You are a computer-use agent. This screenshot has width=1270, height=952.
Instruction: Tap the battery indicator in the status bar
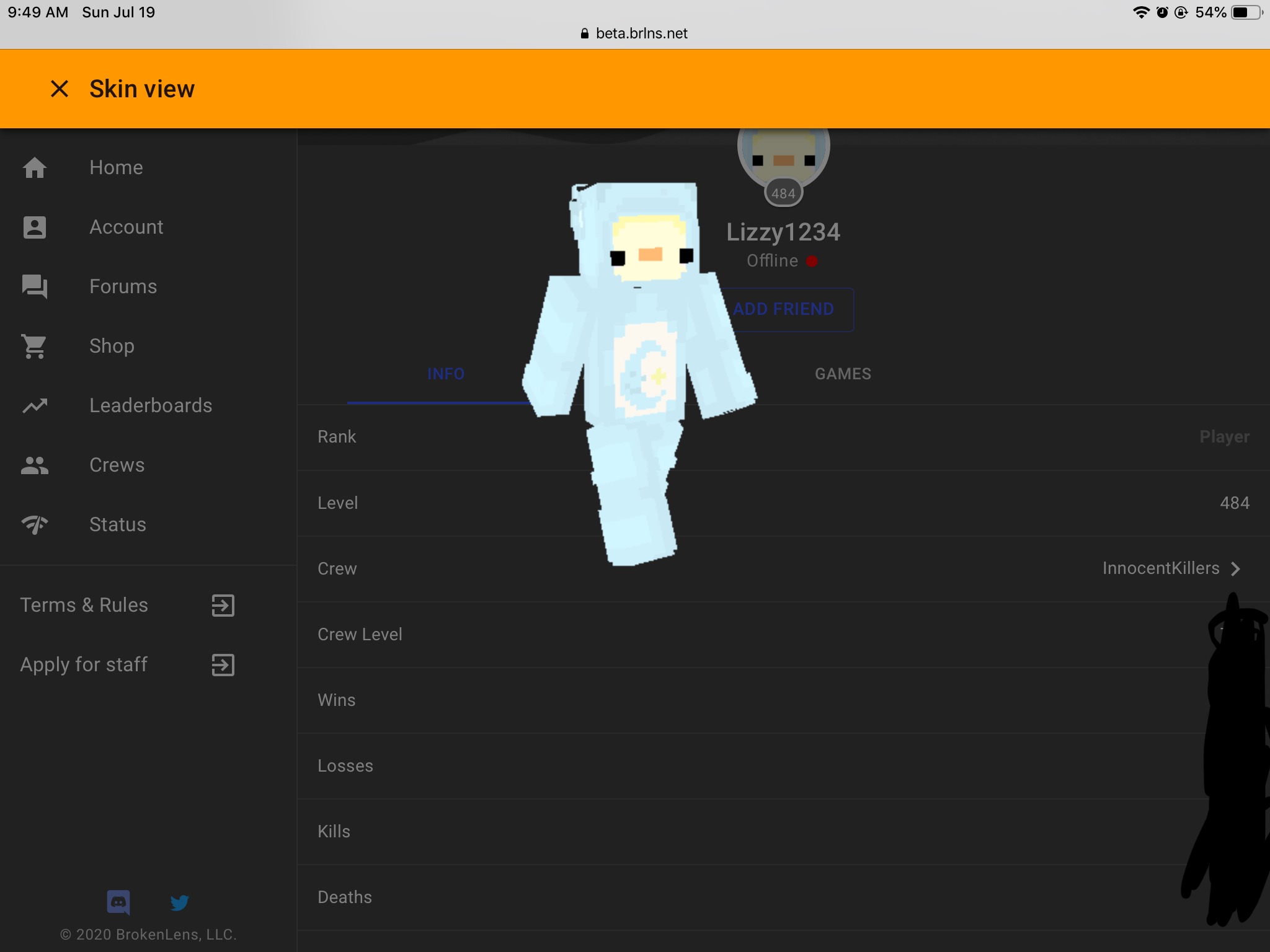[x=1246, y=12]
